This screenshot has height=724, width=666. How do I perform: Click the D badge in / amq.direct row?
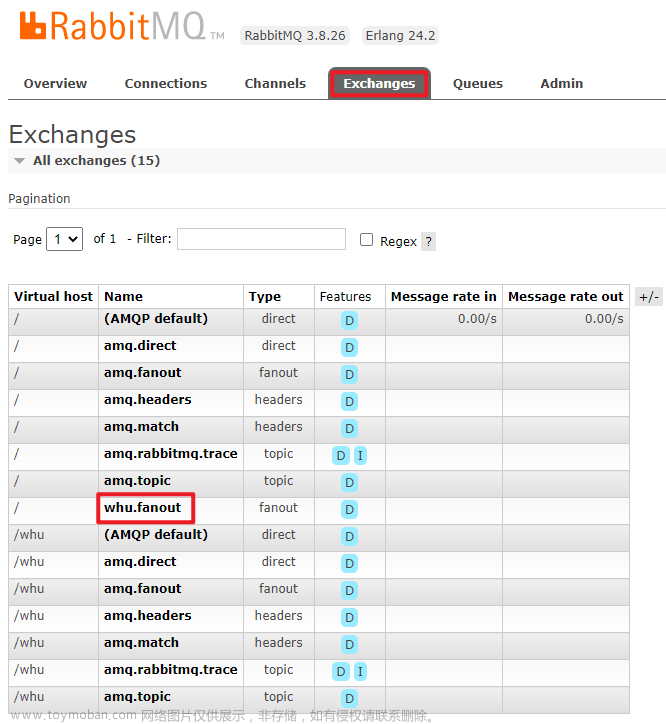coord(349,347)
